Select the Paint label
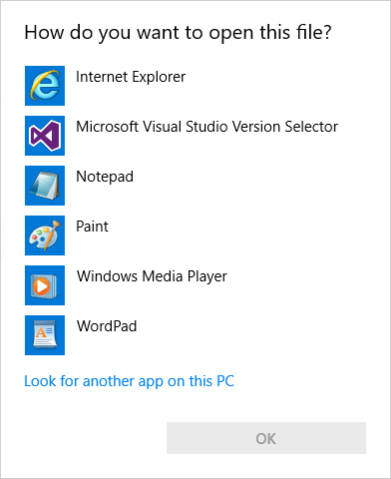 tap(92, 226)
